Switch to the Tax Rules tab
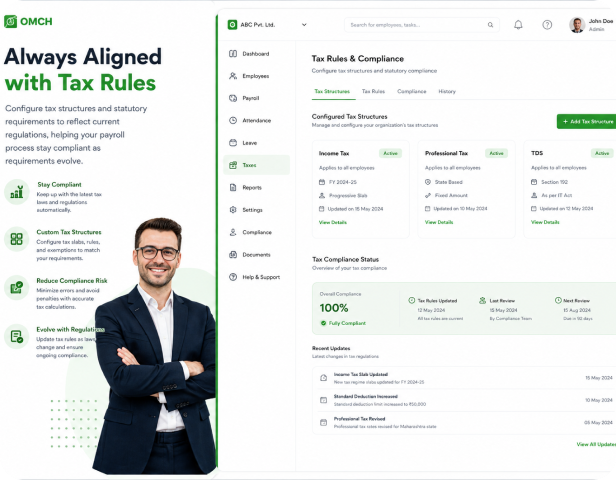This screenshot has width=616, height=480. tap(373, 92)
